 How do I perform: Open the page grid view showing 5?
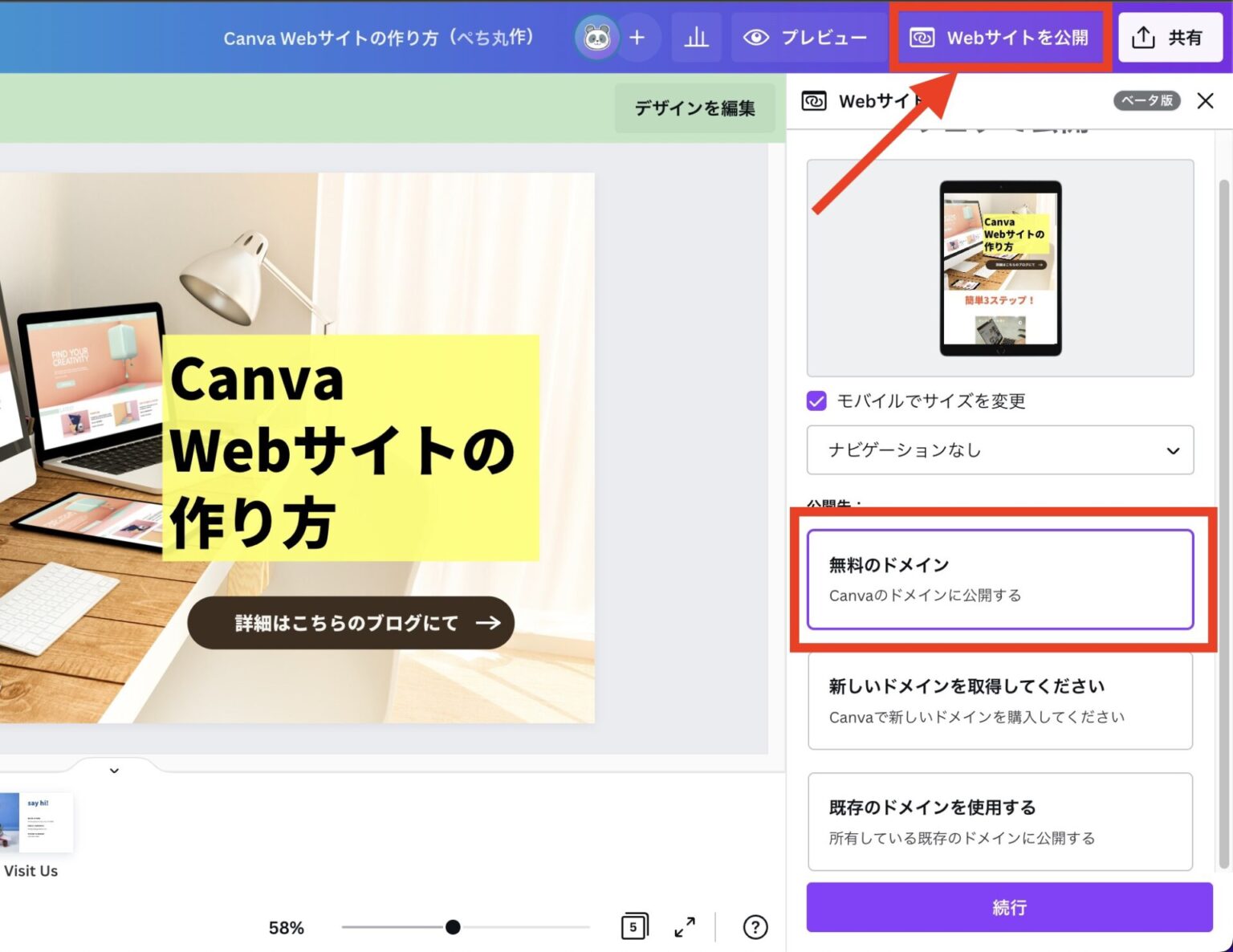(634, 926)
